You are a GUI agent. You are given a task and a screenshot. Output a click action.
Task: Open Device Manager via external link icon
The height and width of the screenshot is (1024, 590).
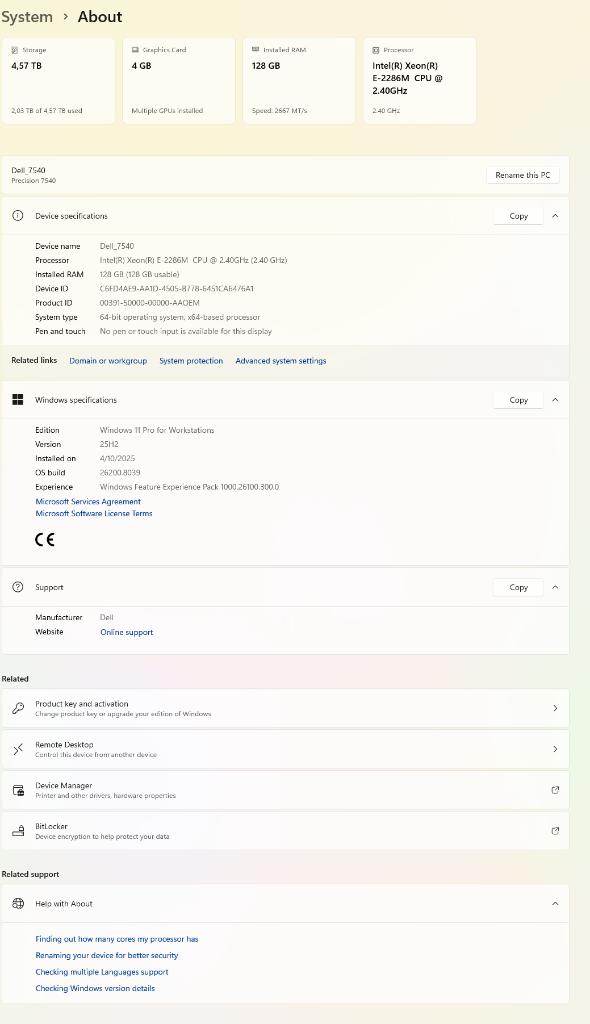click(x=555, y=790)
